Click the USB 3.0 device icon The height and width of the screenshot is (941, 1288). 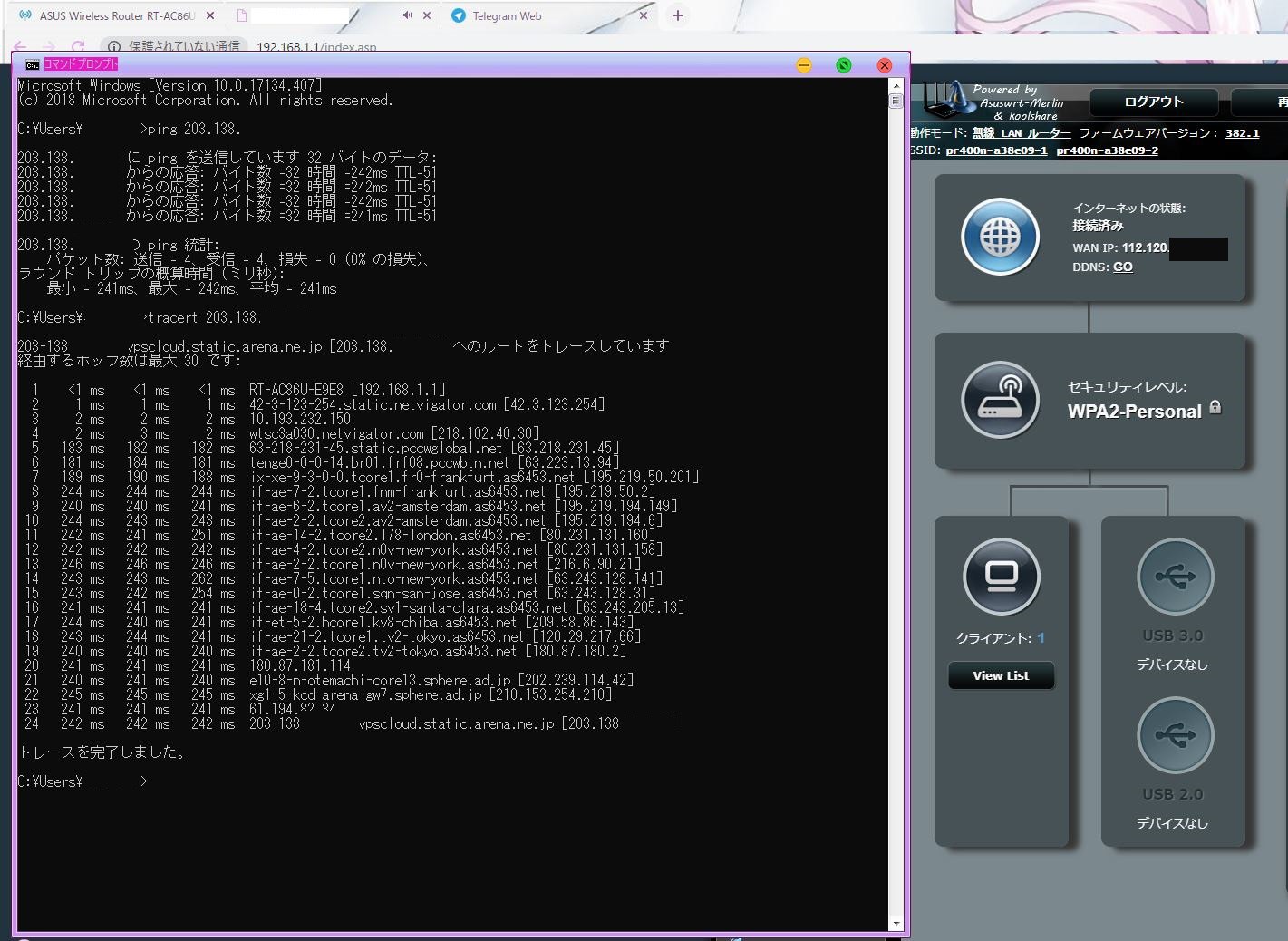point(1175,577)
